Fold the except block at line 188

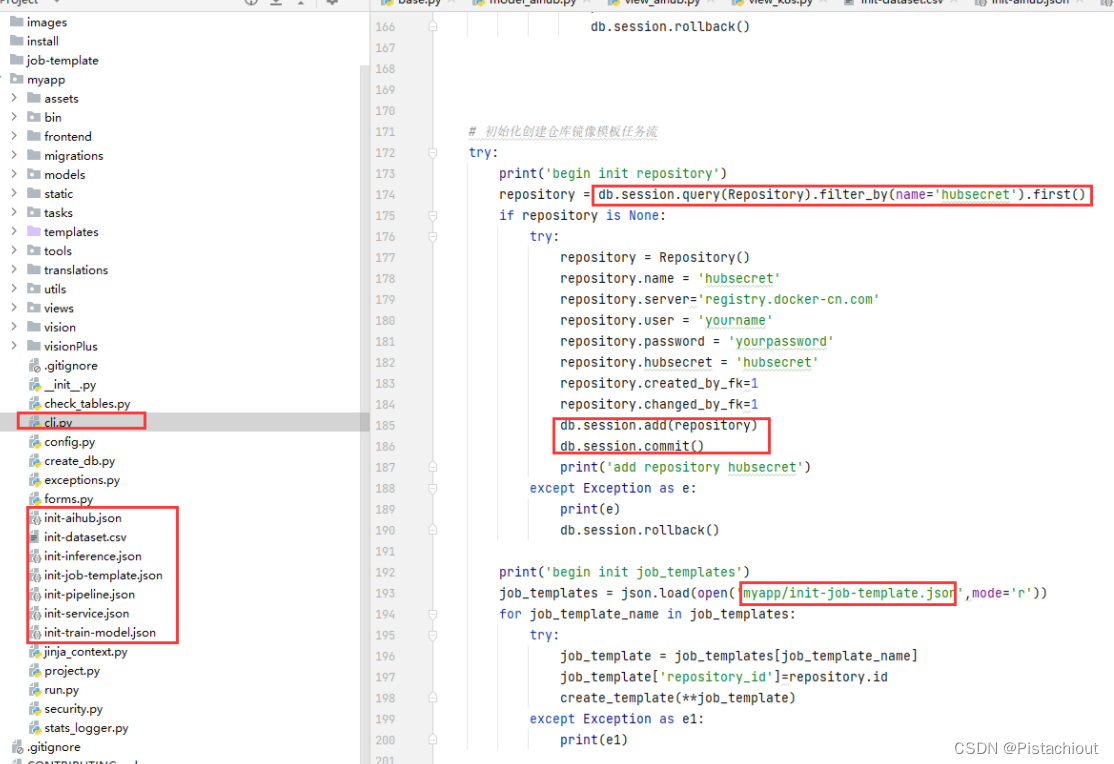point(433,488)
